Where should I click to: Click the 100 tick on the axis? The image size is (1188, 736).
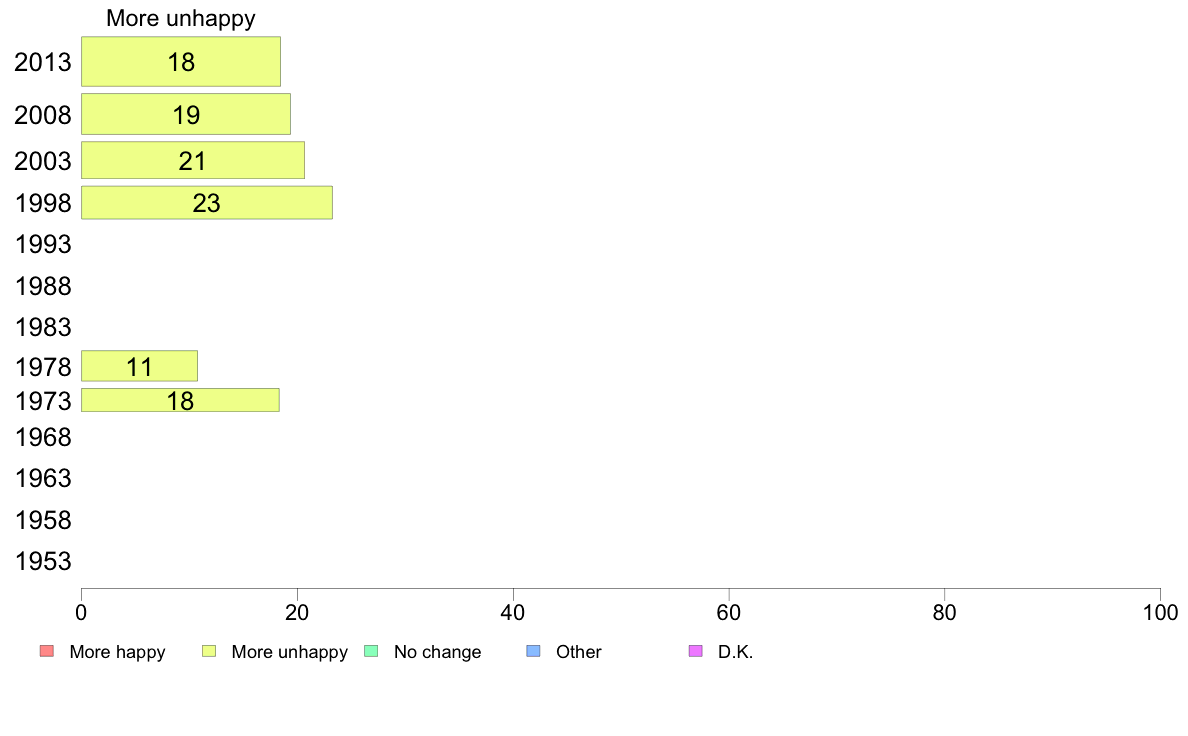[1160, 612]
